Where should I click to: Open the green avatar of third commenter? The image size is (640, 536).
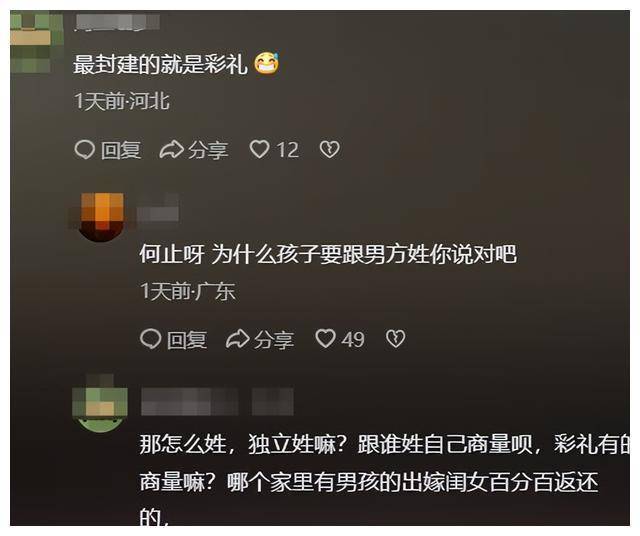[x=100, y=404]
